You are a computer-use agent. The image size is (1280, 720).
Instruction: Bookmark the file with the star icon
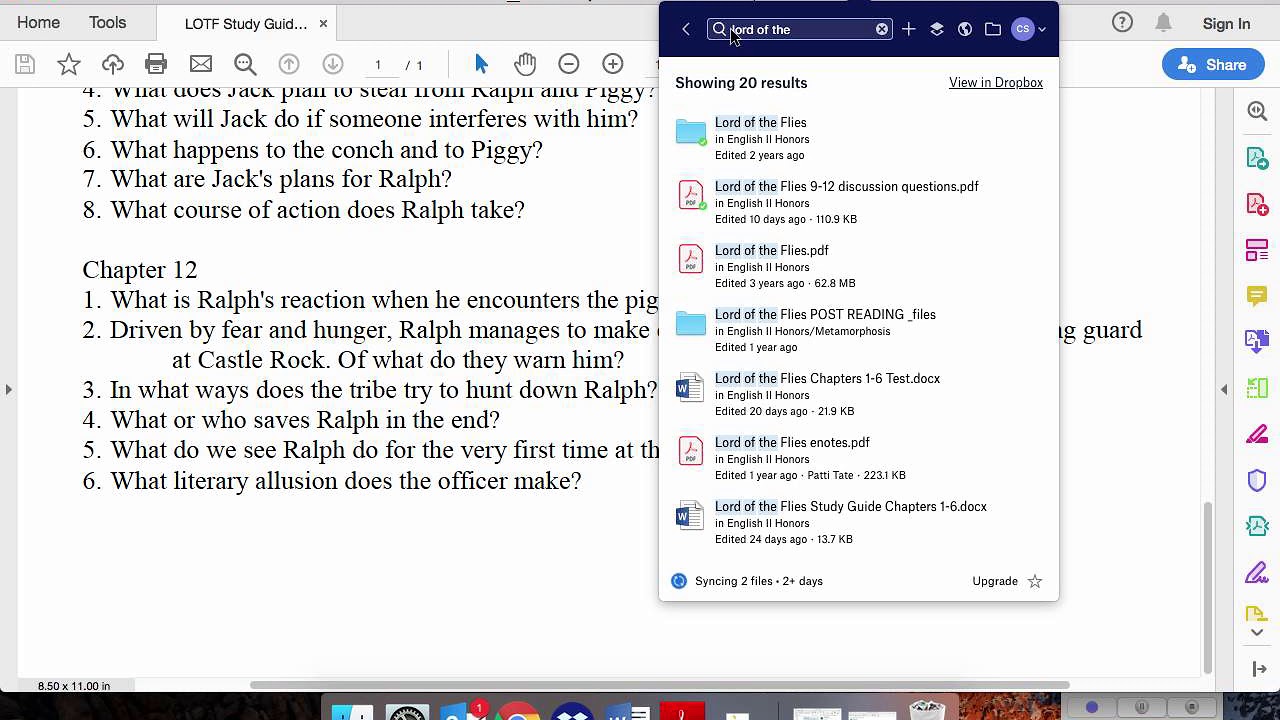[69, 65]
